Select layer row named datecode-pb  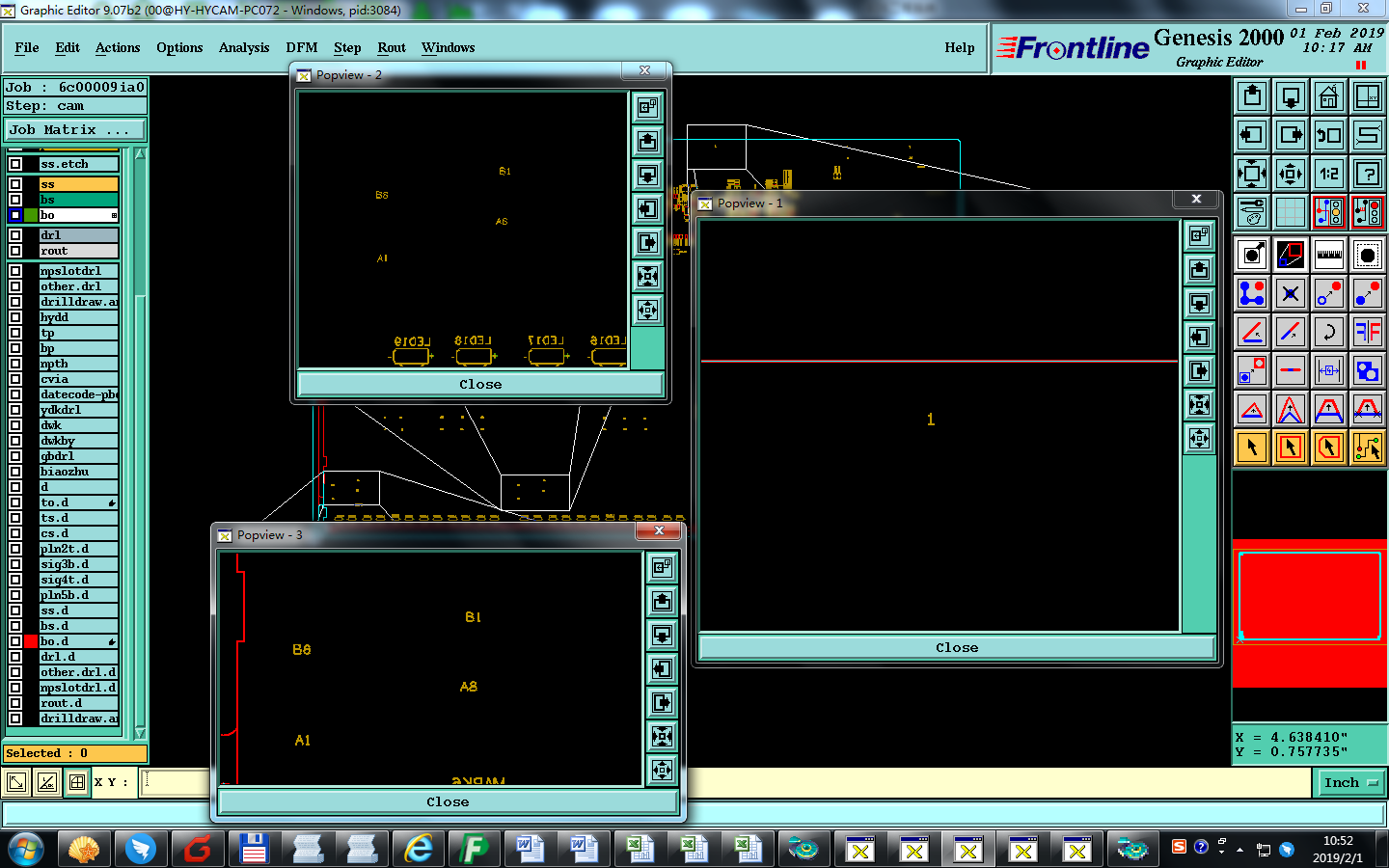pyautogui.click(x=79, y=394)
